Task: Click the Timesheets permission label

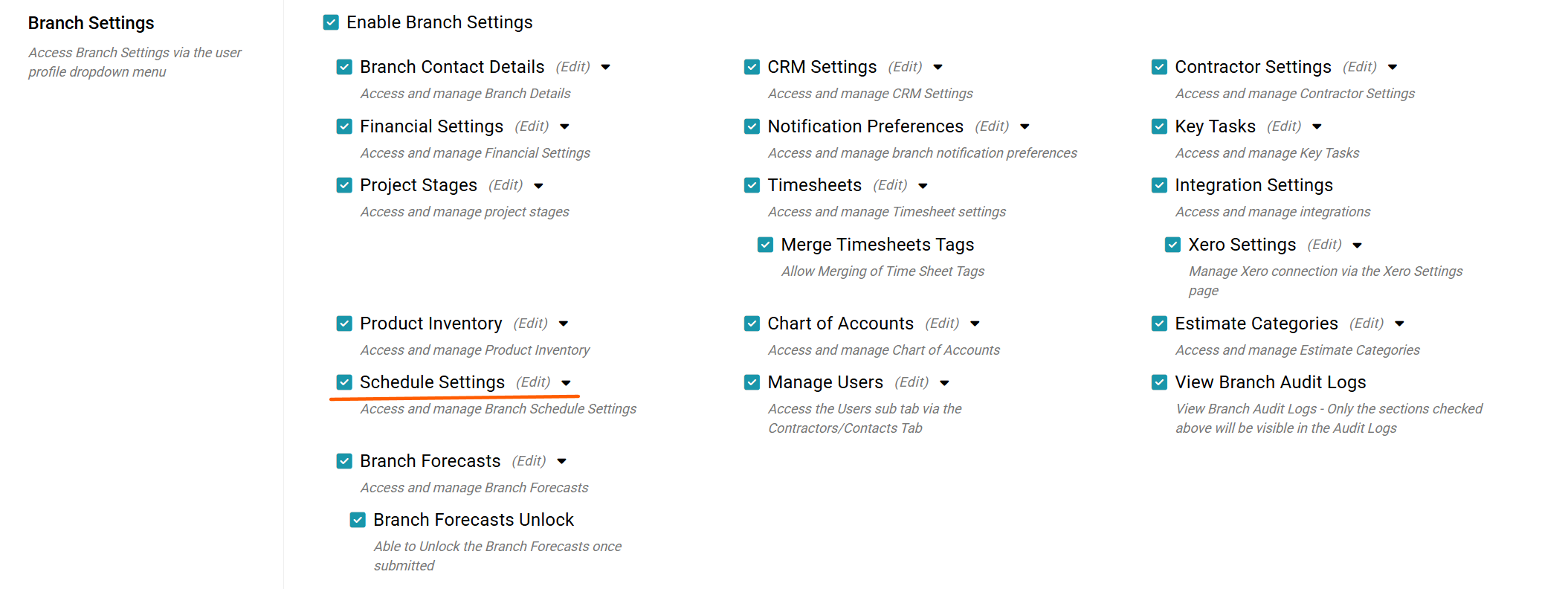Action: 814,185
